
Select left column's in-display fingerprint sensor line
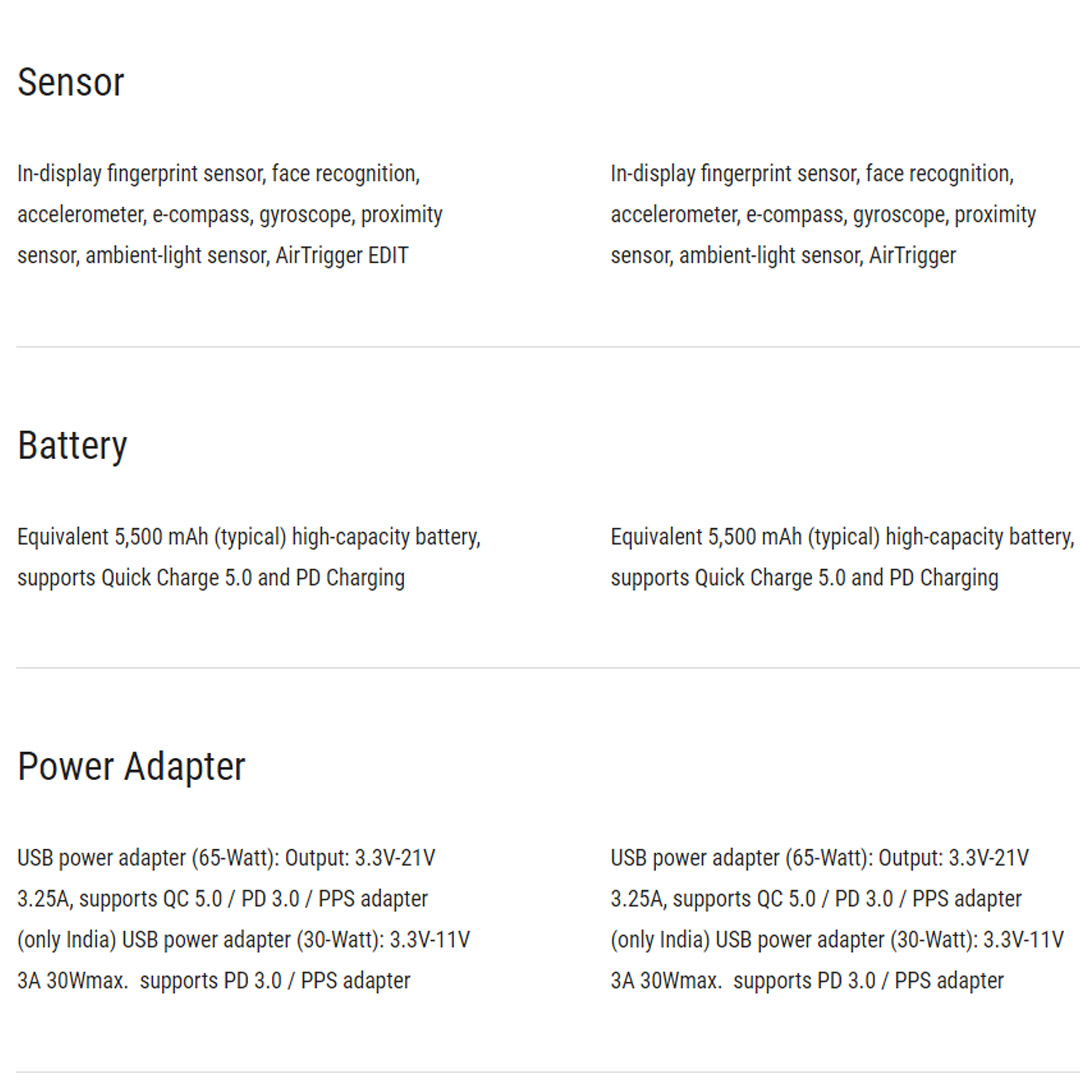[x=218, y=174]
